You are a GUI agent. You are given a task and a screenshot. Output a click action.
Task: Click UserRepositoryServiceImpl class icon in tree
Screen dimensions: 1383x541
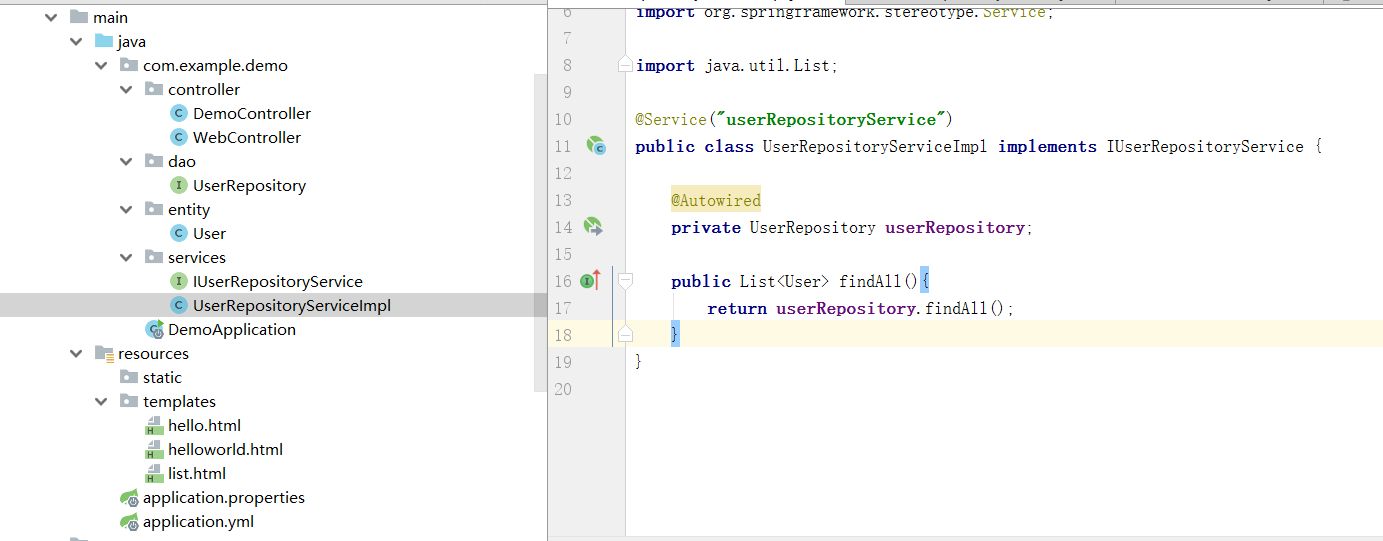tap(179, 305)
